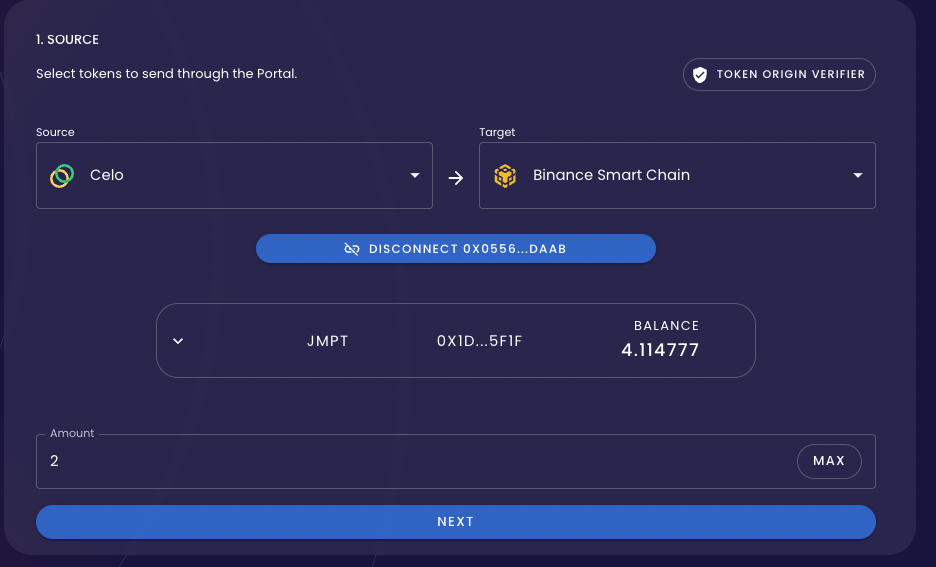936x567 pixels.
Task: Disconnect wallet 0x0556...DAAB
Action: [456, 249]
